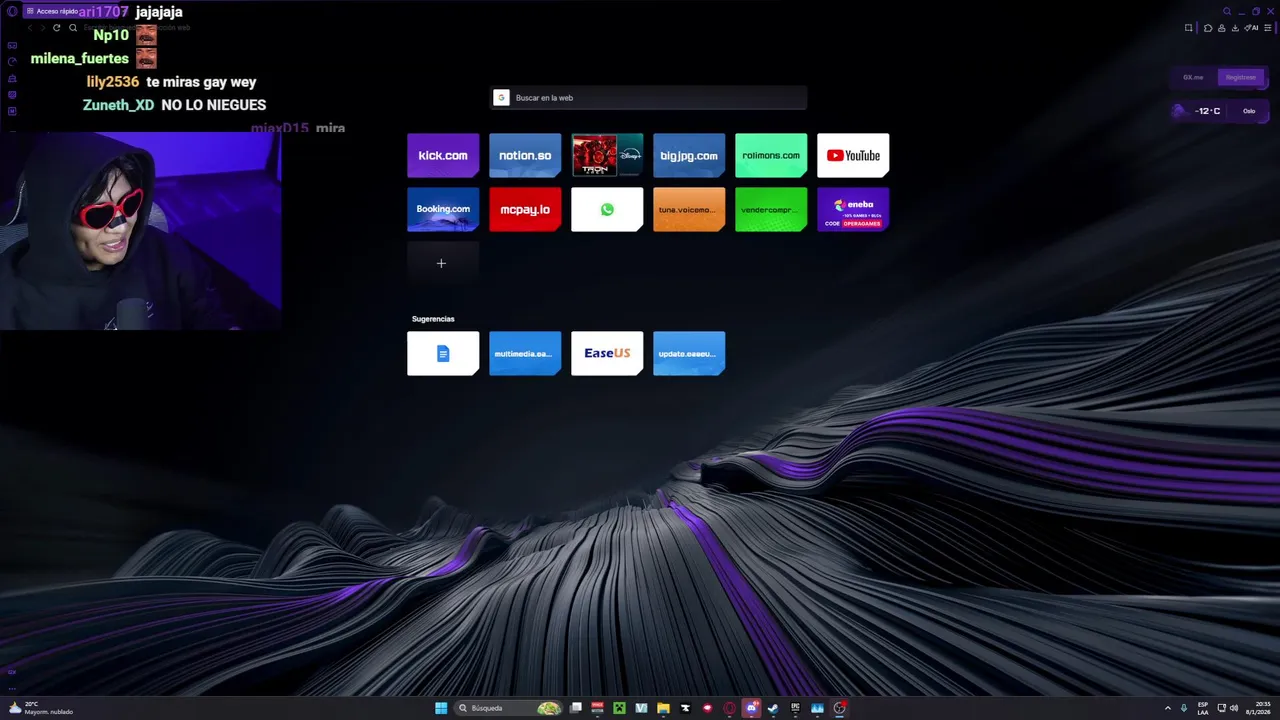This screenshot has height=720, width=1280.
Task: Open the mcpay.io speed dial tile
Action: click(525, 209)
